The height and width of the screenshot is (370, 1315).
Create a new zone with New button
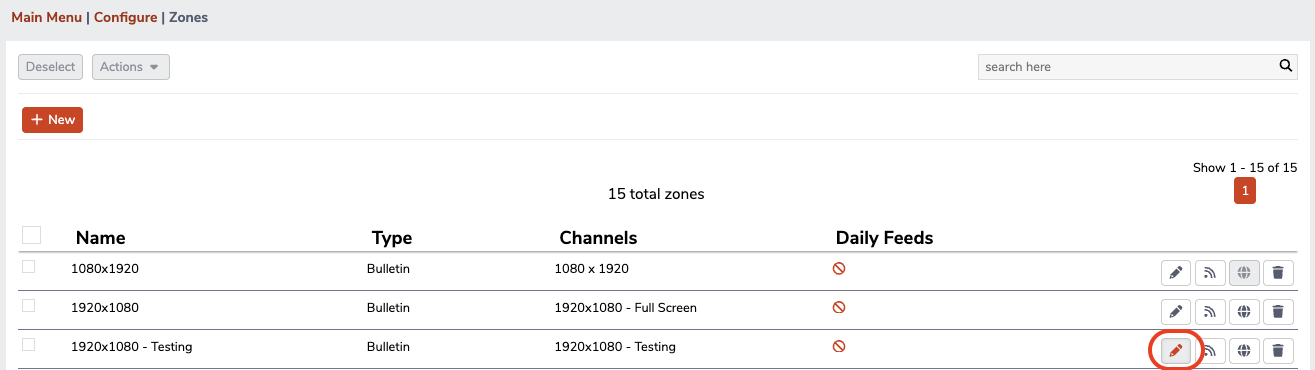coord(52,120)
